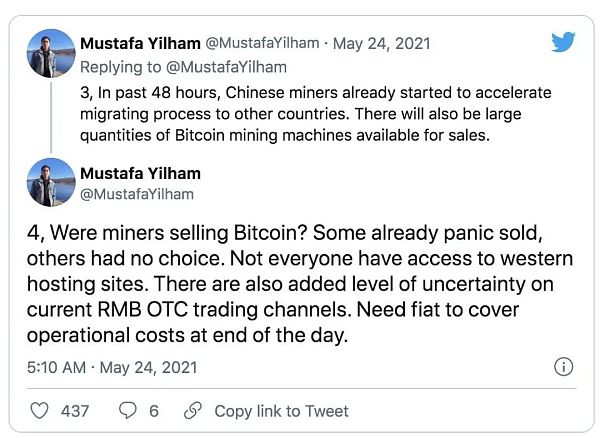Click "Copy link to Tweet"
600x438 pixels.
click(x=281, y=410)
